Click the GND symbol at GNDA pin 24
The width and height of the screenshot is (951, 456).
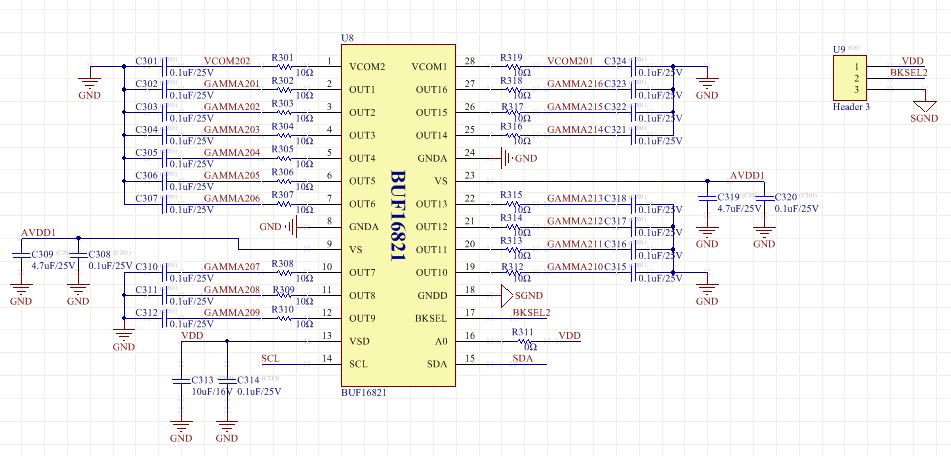[x=505, y=158]
